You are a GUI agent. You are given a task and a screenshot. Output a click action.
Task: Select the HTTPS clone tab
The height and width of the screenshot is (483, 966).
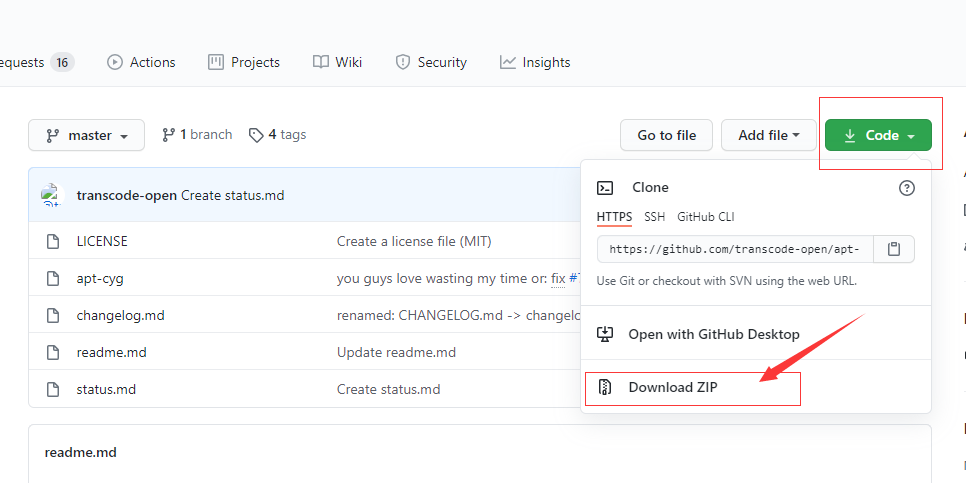(x=614, y=217)
